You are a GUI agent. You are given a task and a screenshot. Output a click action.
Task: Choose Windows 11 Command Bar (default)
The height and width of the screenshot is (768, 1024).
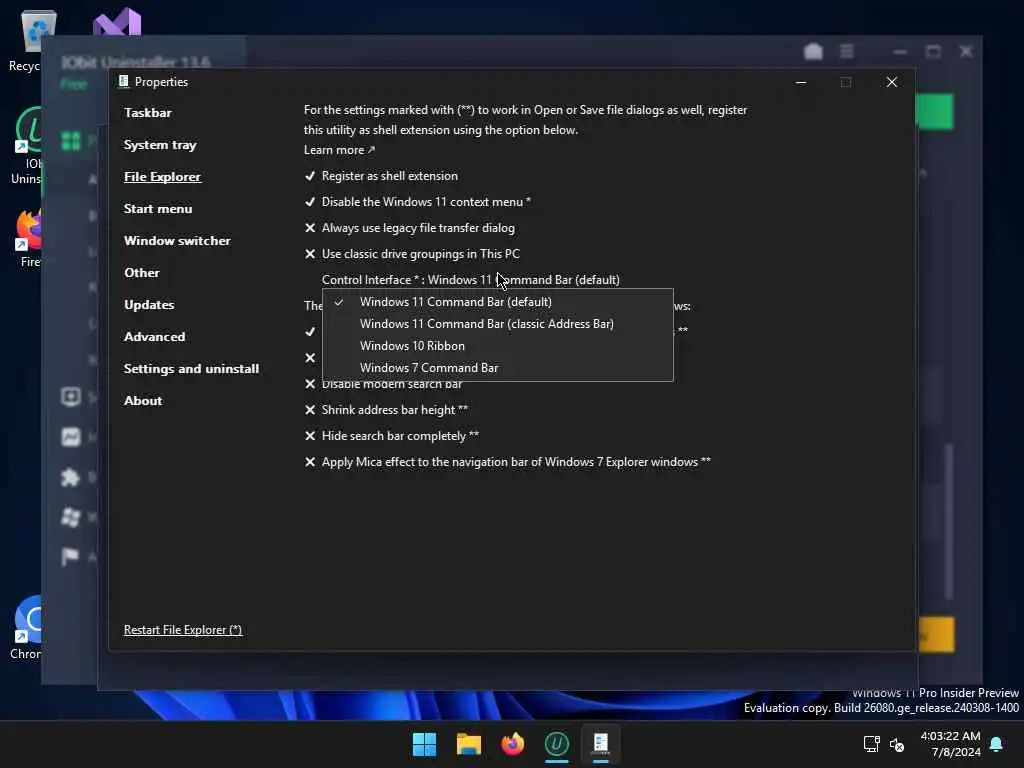(497, 302)
